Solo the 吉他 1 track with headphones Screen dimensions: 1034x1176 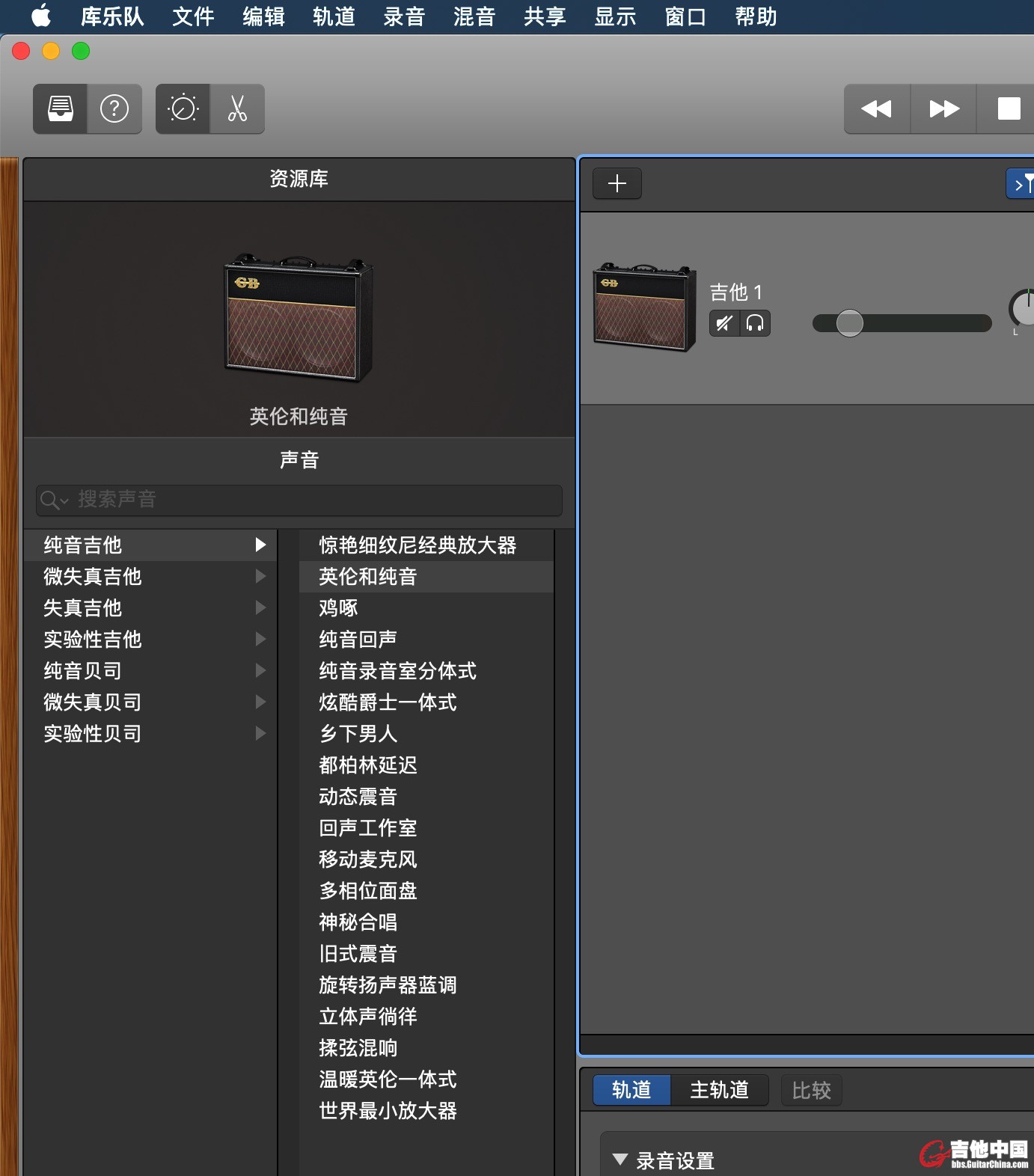coord(755,323)
